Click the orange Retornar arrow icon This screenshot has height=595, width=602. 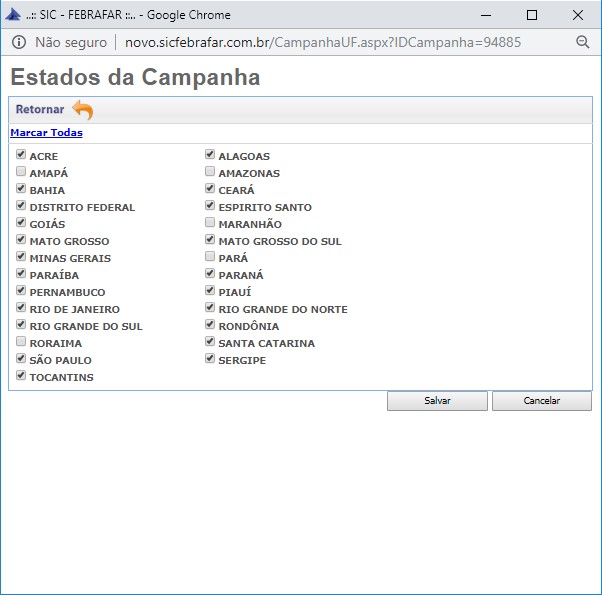click(82, 110)
